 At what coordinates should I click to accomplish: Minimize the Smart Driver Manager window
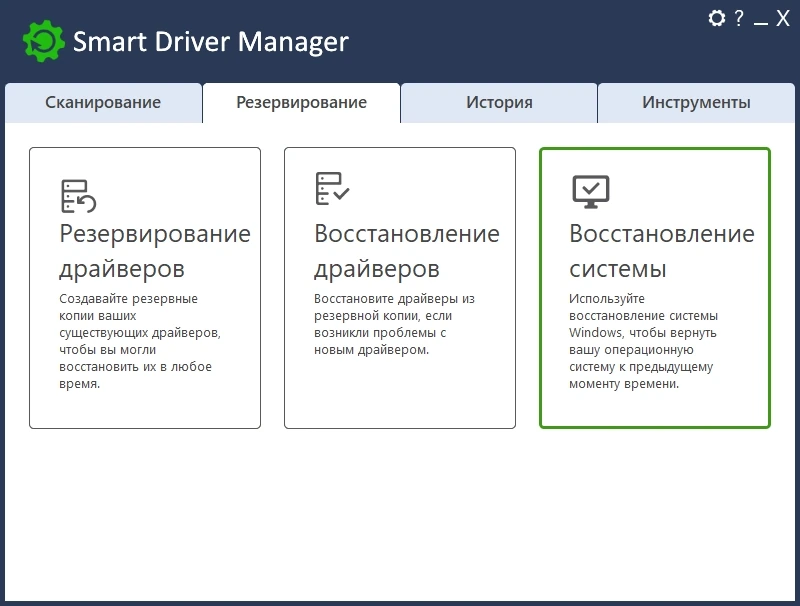click(761, 22)
